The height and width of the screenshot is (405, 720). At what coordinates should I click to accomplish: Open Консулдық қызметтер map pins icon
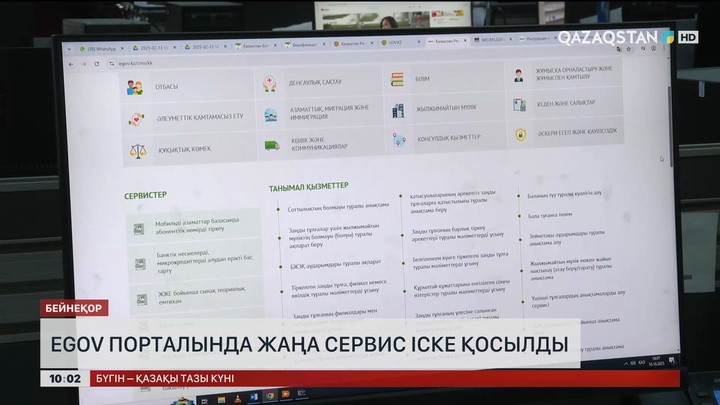coord(399,140)
